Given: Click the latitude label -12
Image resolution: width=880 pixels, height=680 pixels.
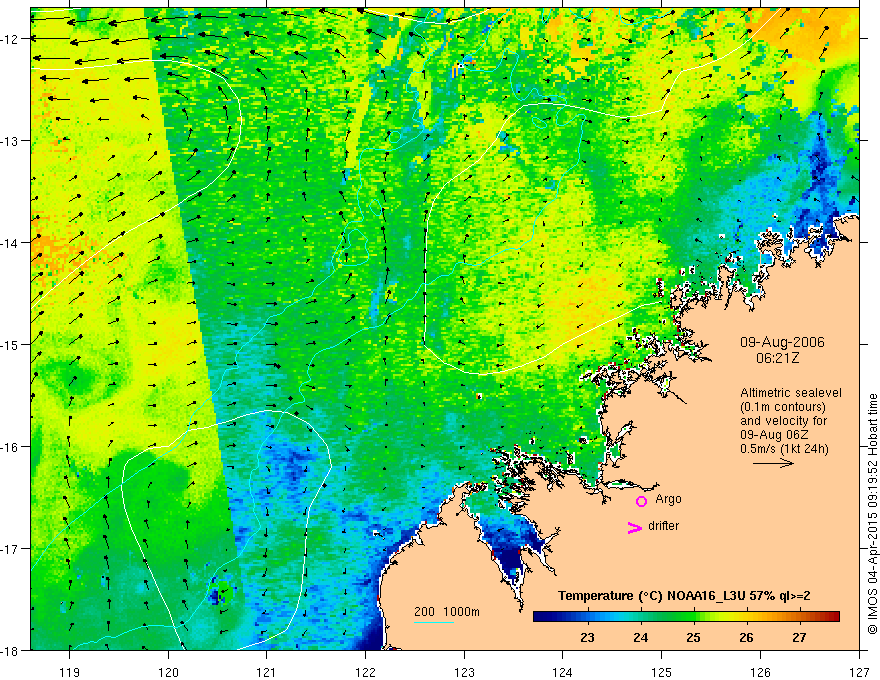Looking at the screenshot, I should pyautogui.click(x=10, y=39).
